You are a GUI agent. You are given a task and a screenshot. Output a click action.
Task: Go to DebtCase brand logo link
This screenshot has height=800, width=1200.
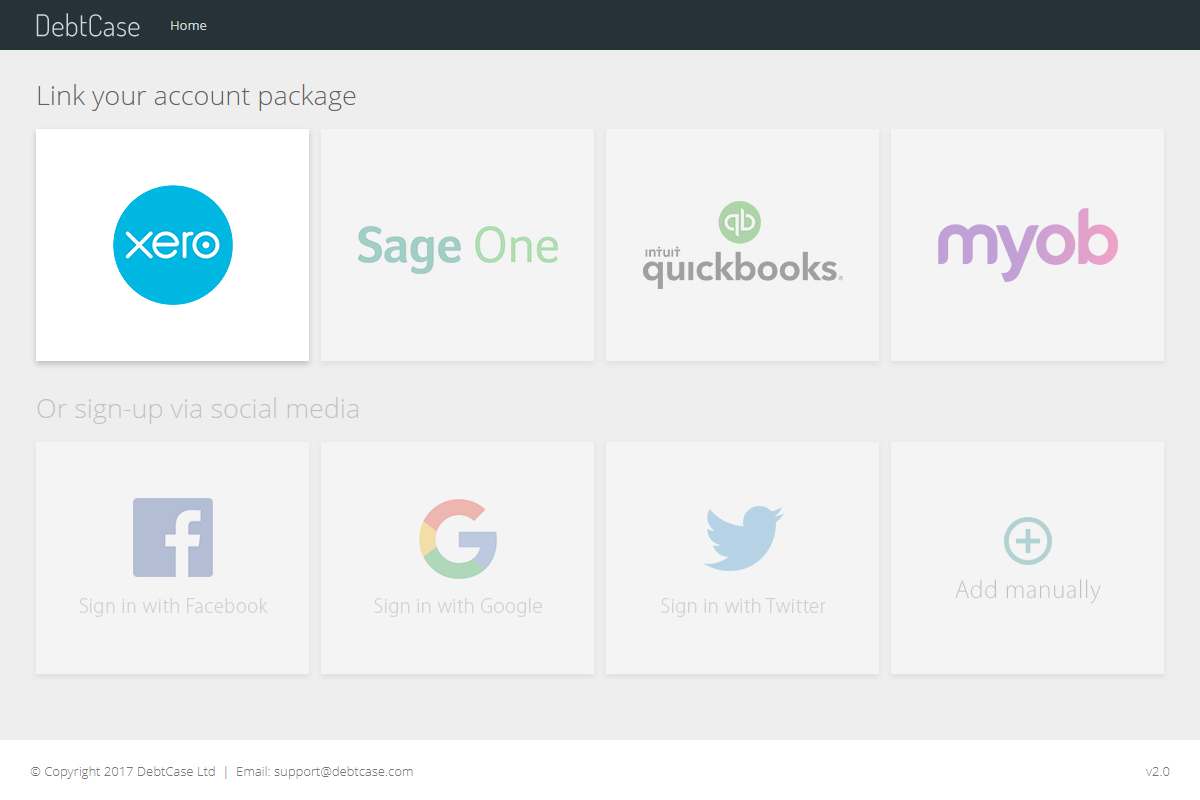[88, 25]
